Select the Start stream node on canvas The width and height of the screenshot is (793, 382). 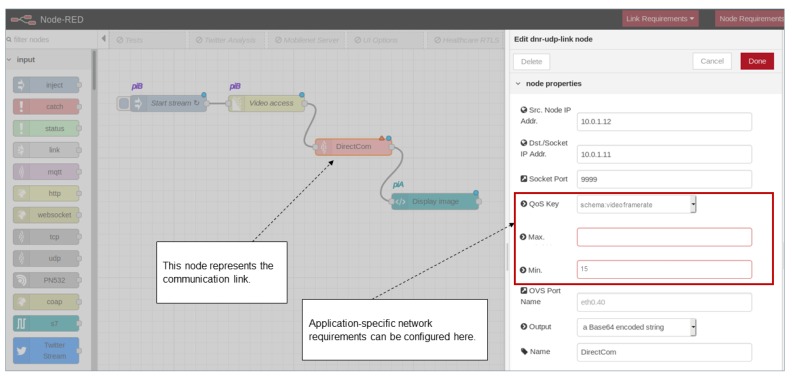169,103
